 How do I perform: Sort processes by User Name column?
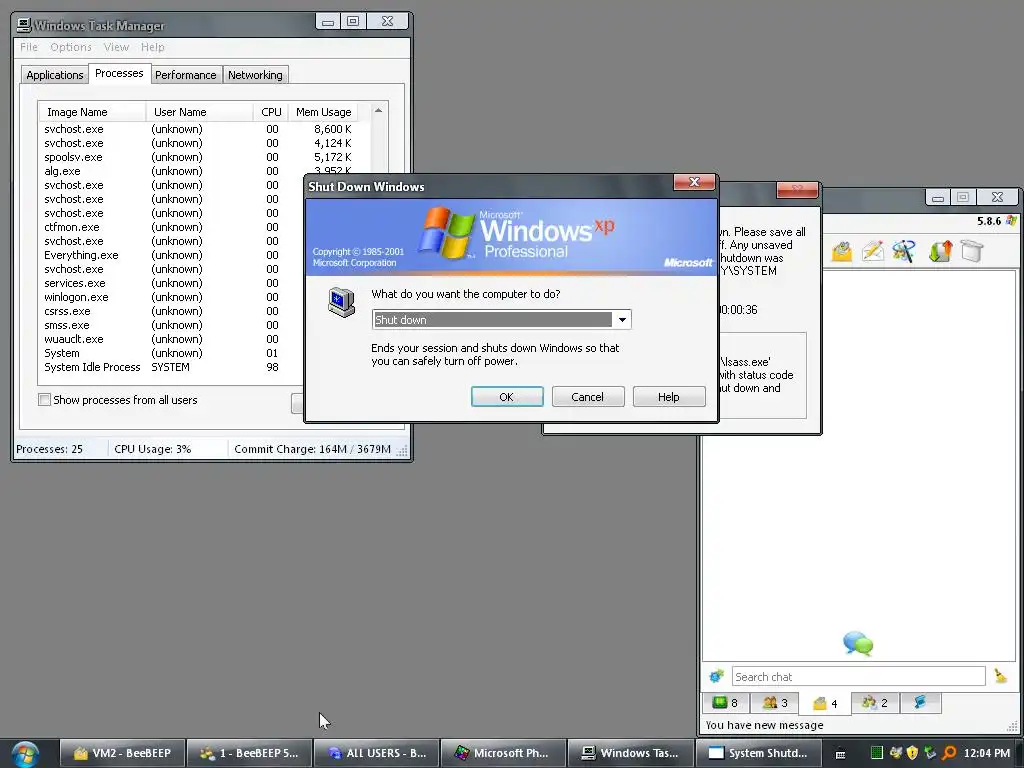click(x=199, y=112)
